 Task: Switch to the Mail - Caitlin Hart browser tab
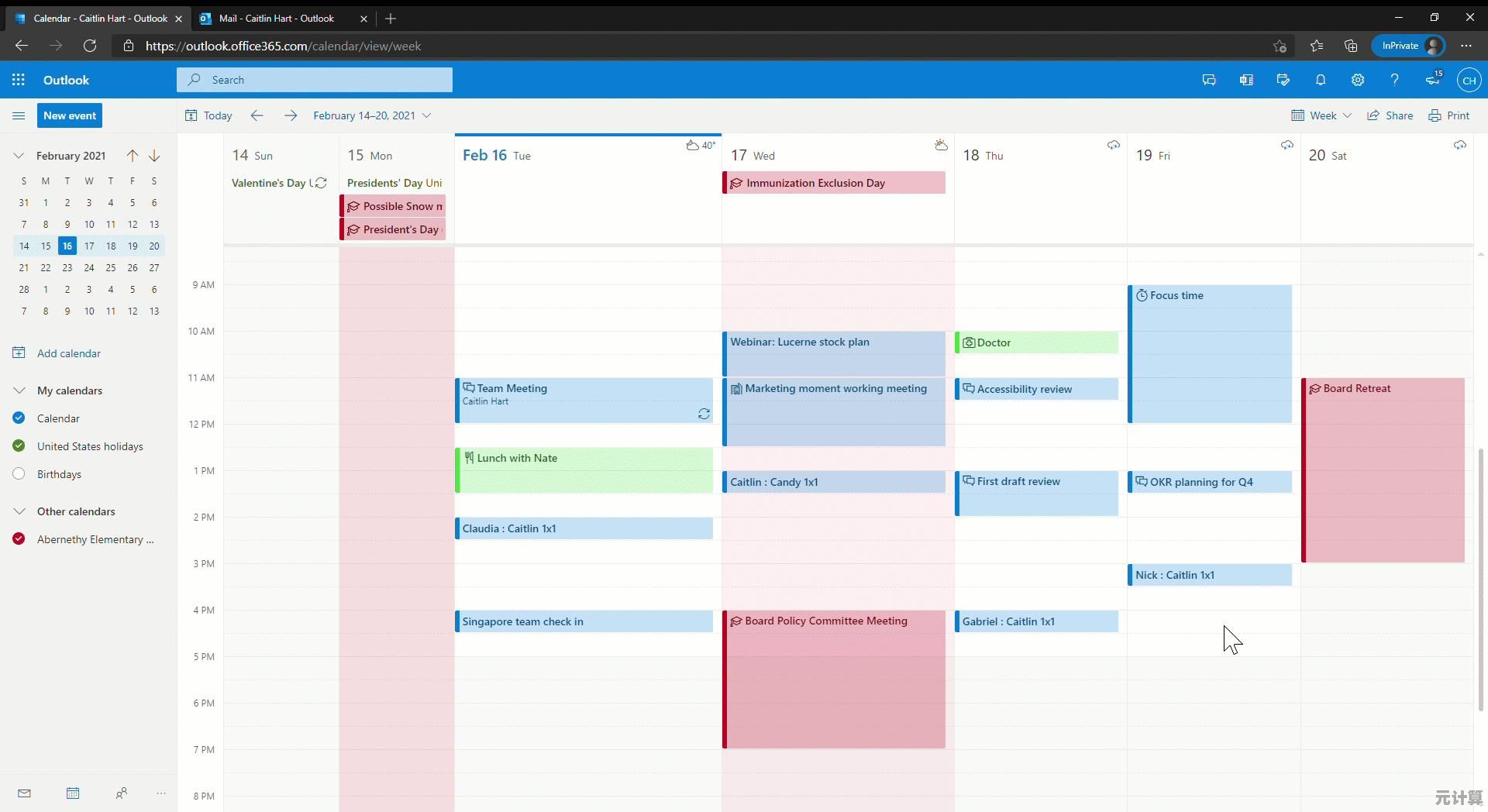[x=277, y=18]
